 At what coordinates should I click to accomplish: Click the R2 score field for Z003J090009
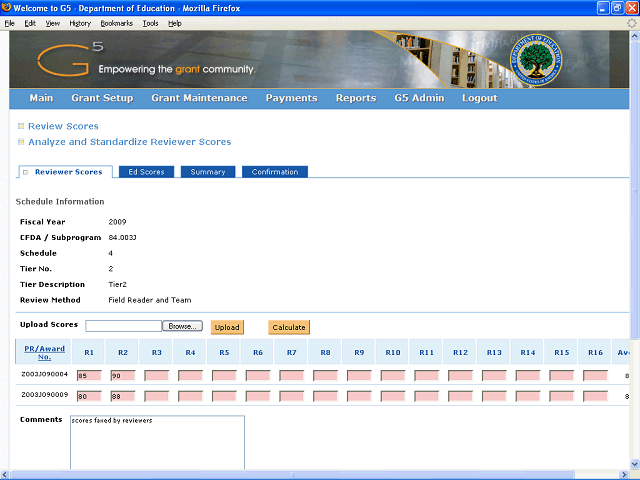point(123,396)
